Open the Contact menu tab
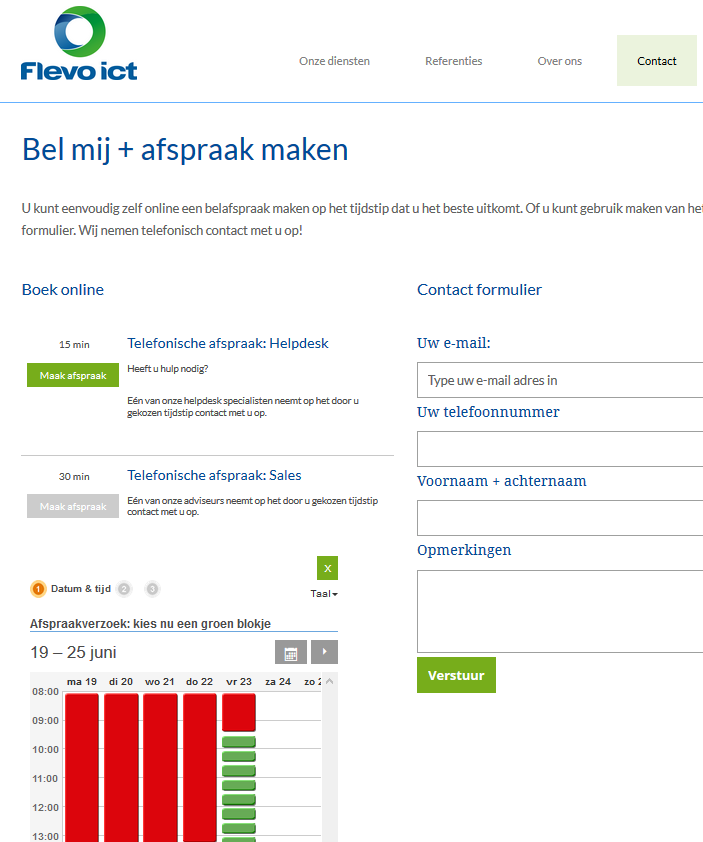703x842 pixels. (656, 61)
